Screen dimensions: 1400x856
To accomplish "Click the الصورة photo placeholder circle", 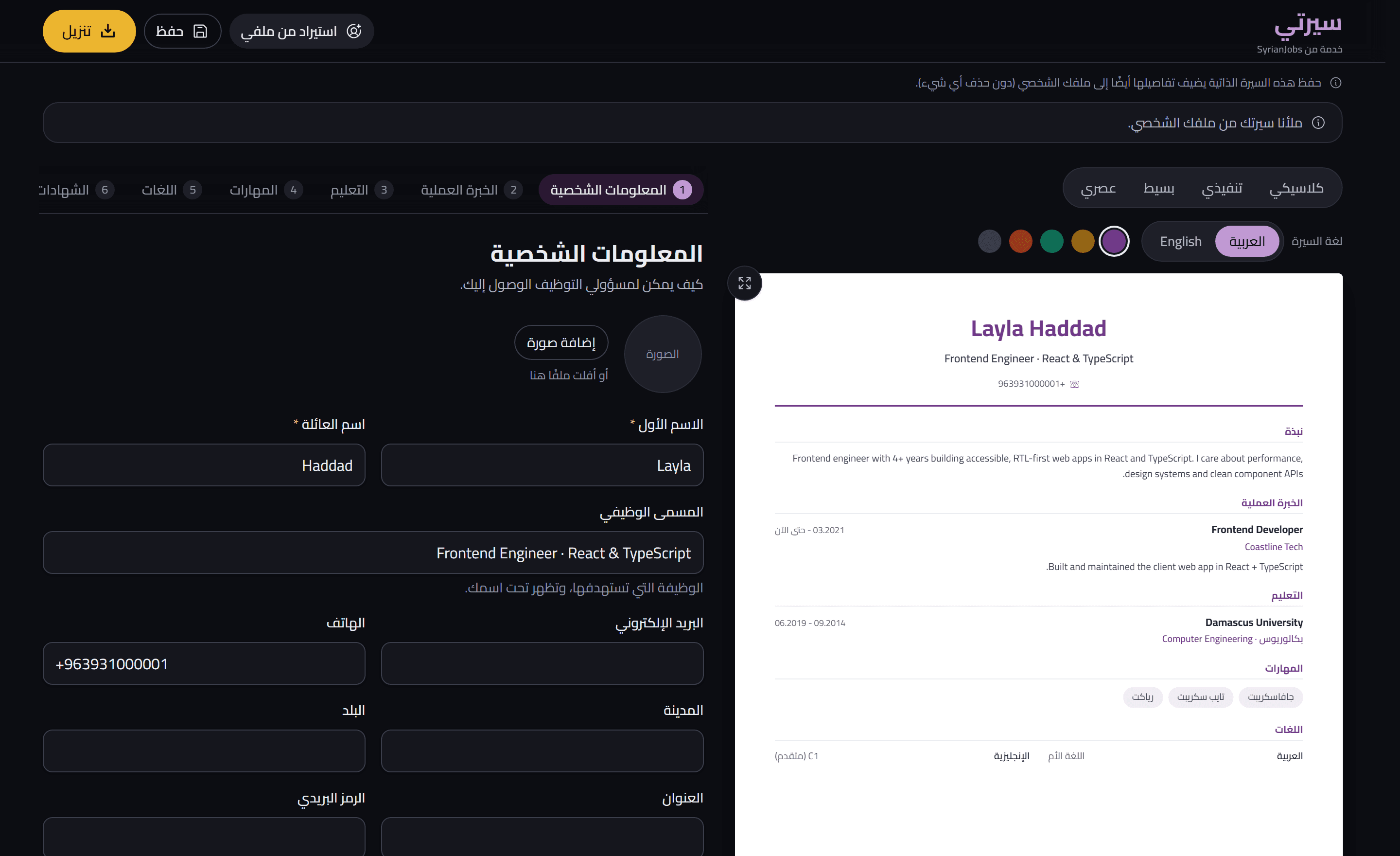I will coord(663,354).
